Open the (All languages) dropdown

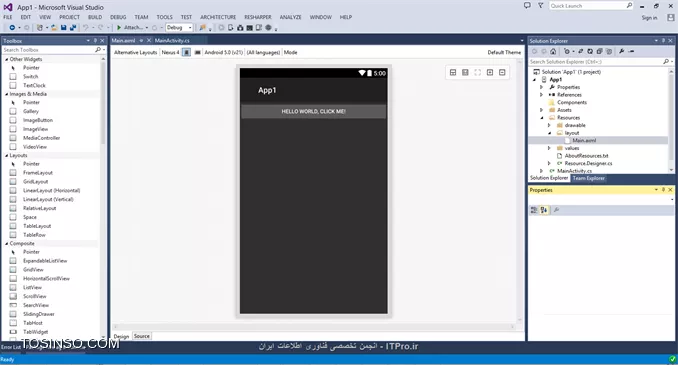click(x=263, y=52)
